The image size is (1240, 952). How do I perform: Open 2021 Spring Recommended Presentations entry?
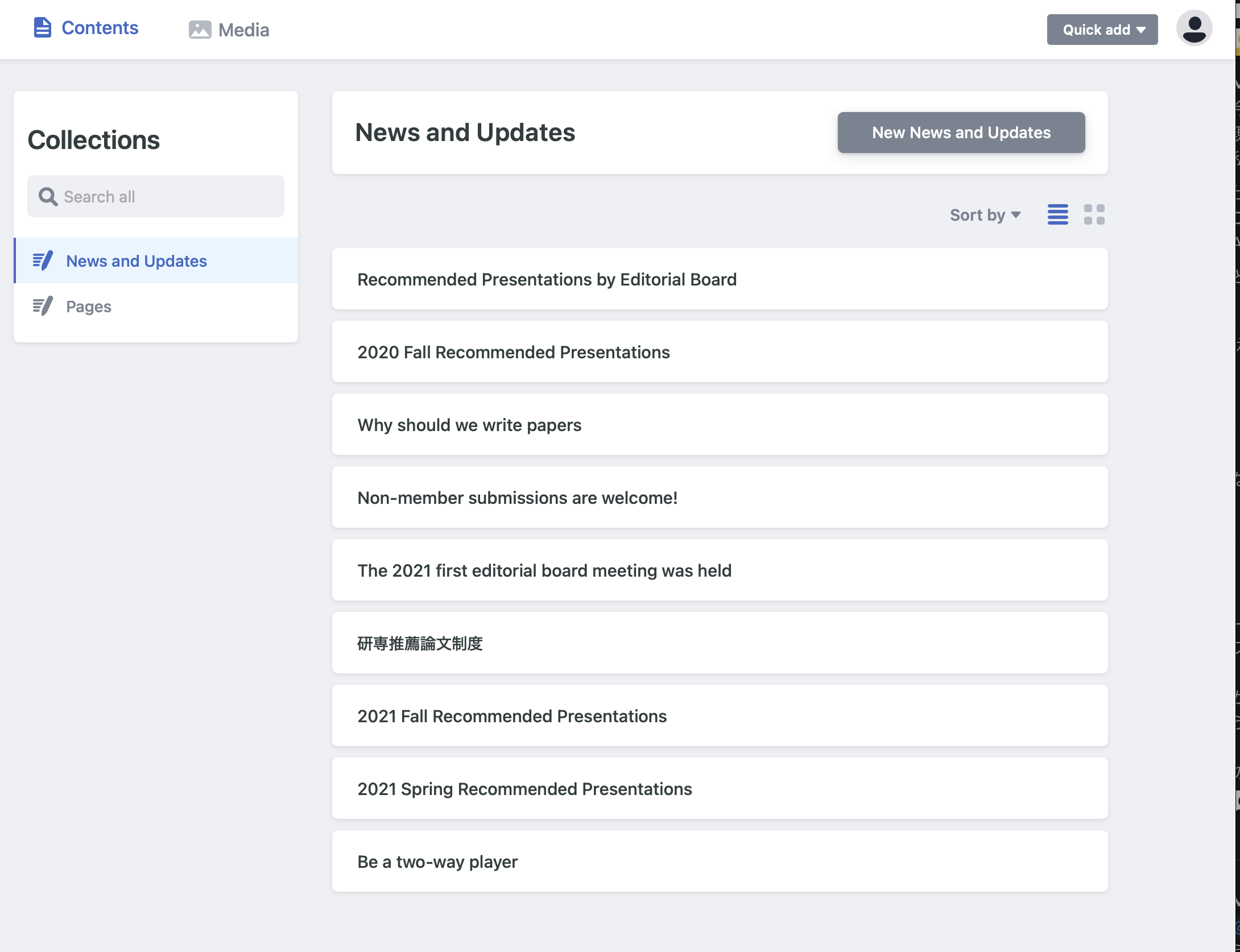720,788
